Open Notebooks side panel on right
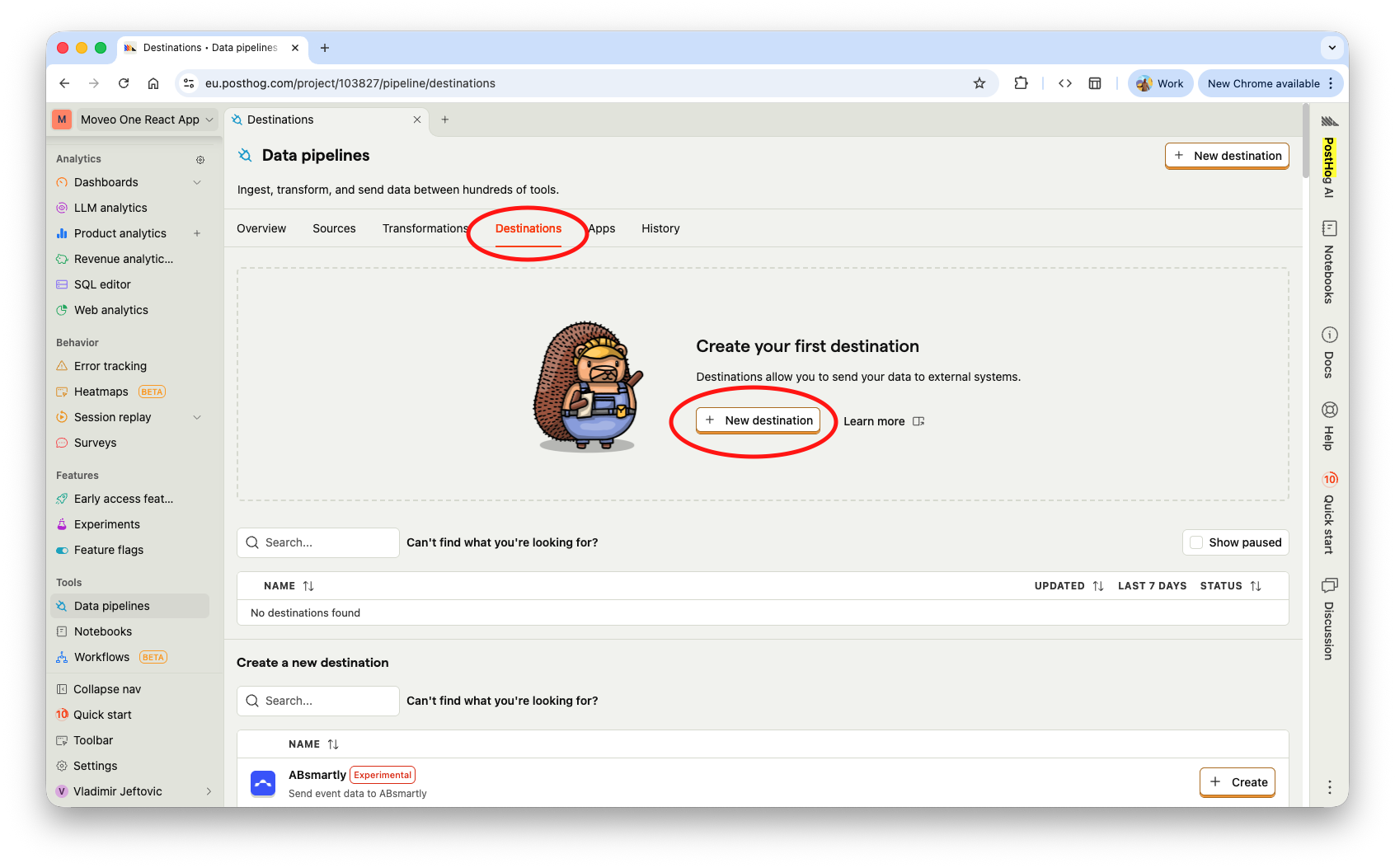 (1329, 262)
